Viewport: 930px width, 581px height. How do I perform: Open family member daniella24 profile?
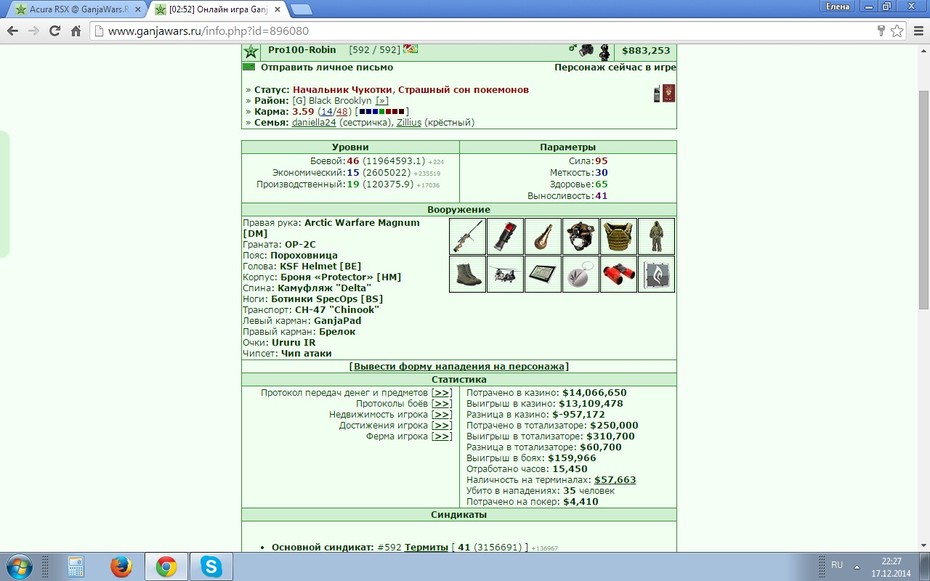[x=314, y=123]
